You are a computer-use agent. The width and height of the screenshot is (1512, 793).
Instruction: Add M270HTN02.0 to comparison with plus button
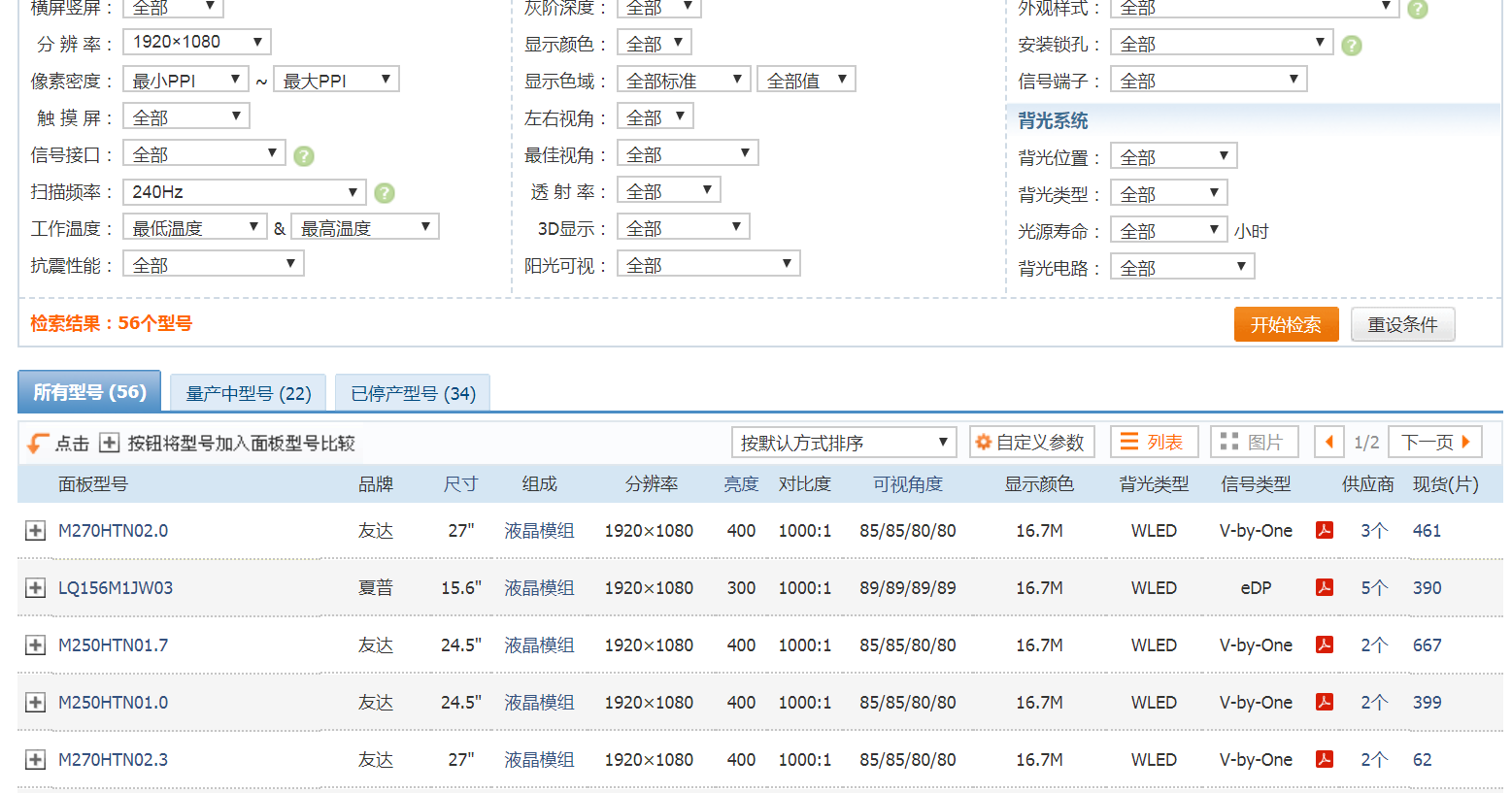35,531
